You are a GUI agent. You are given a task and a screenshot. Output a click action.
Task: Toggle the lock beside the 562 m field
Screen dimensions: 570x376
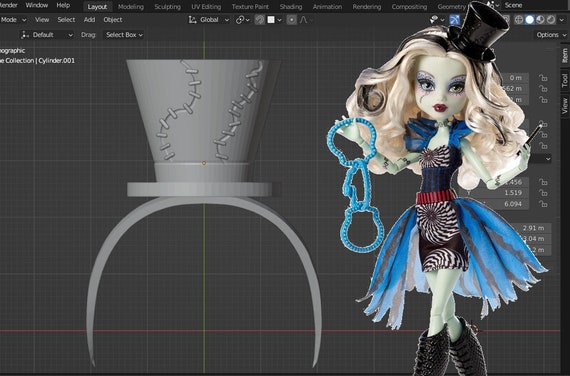point(543,89)
